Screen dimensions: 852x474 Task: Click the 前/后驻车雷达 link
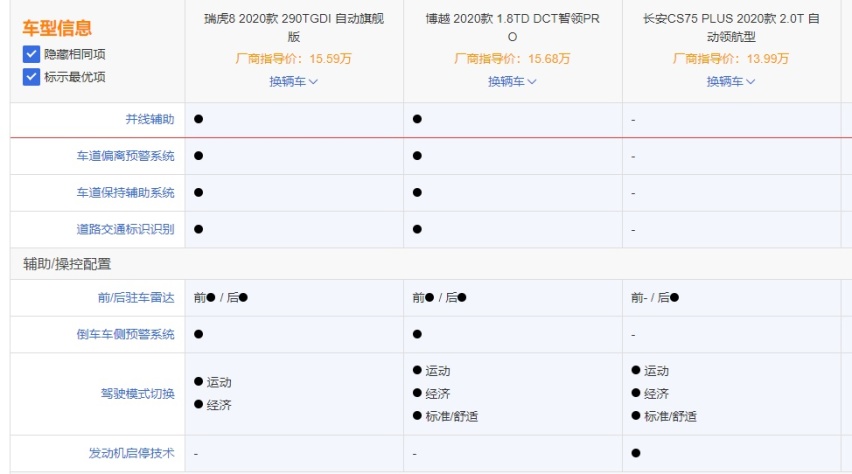click(136, 298)
